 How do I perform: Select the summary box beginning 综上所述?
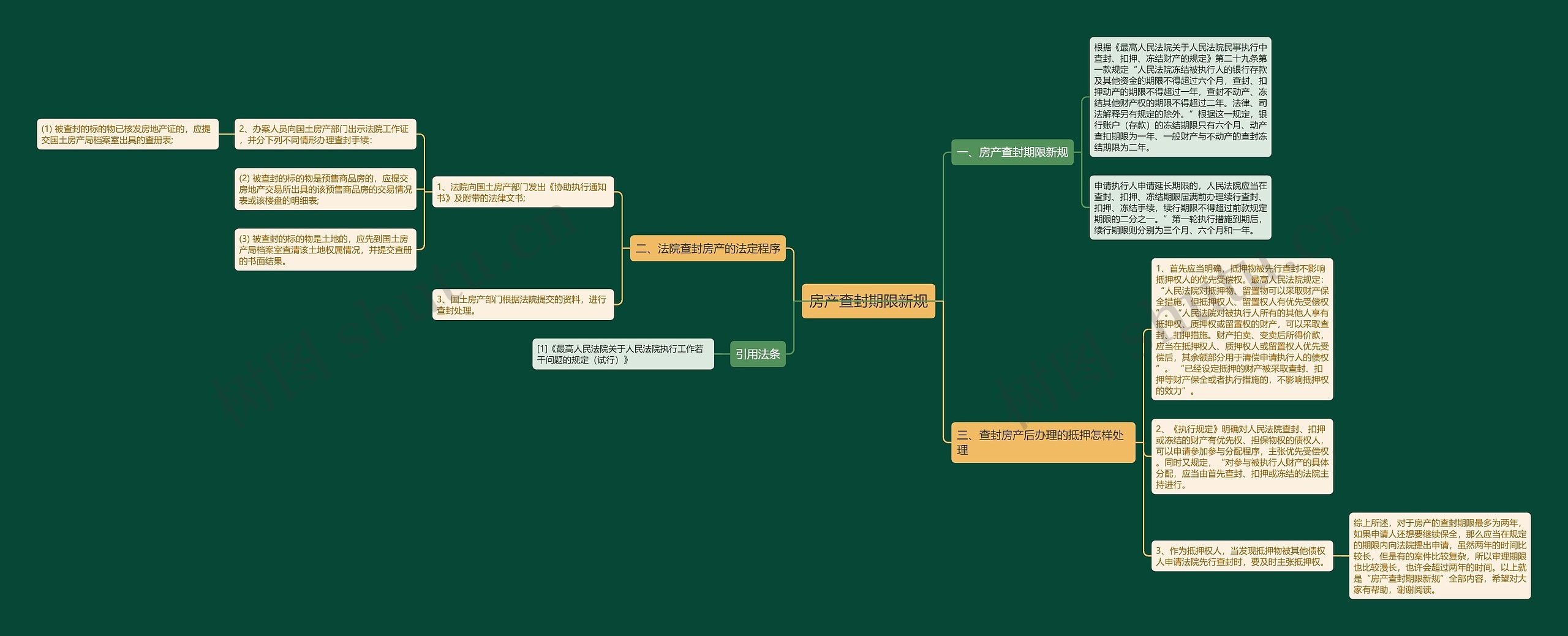pyautogui.click(x=1439, y=556)
